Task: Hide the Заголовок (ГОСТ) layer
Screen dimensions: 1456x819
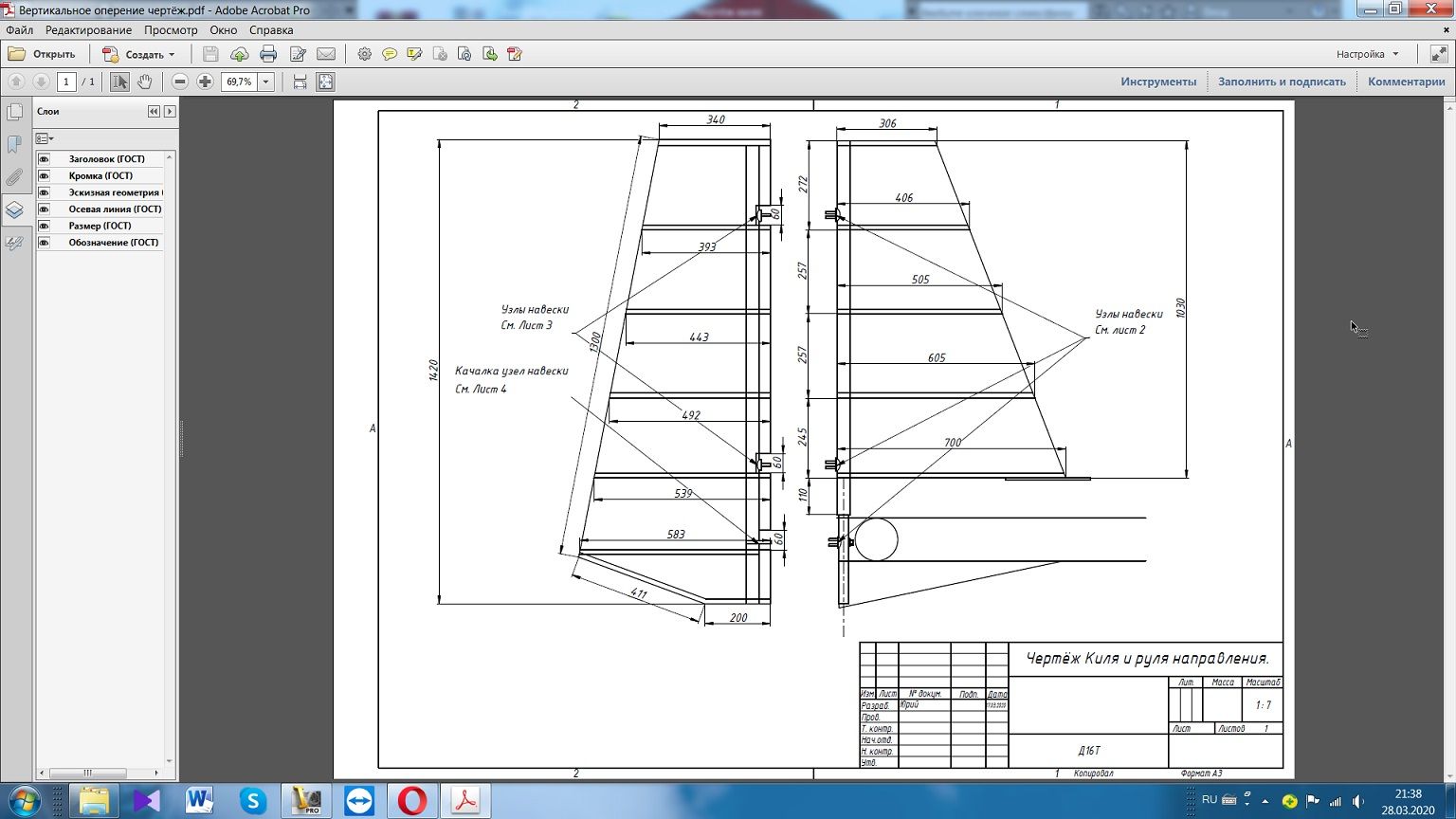Action: (44, 159)
